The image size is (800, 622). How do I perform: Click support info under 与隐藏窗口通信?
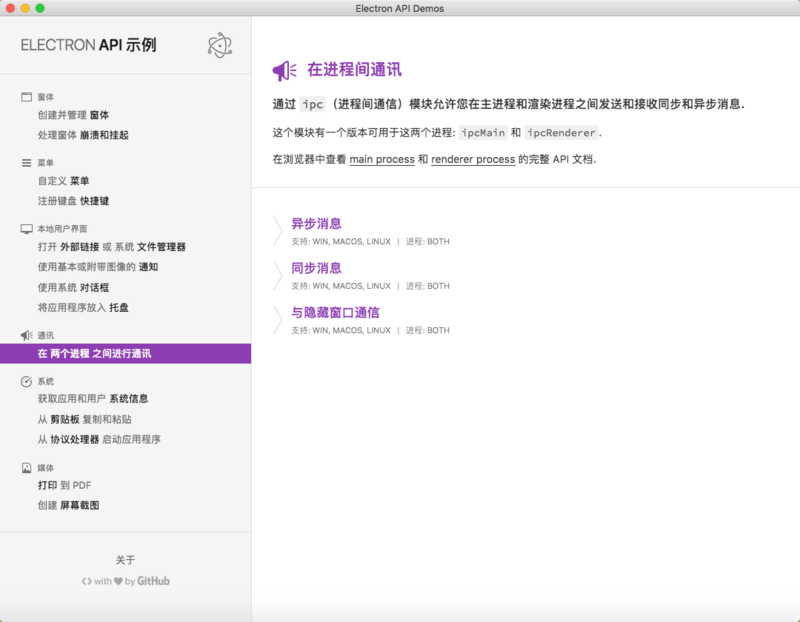pos(370,330)
